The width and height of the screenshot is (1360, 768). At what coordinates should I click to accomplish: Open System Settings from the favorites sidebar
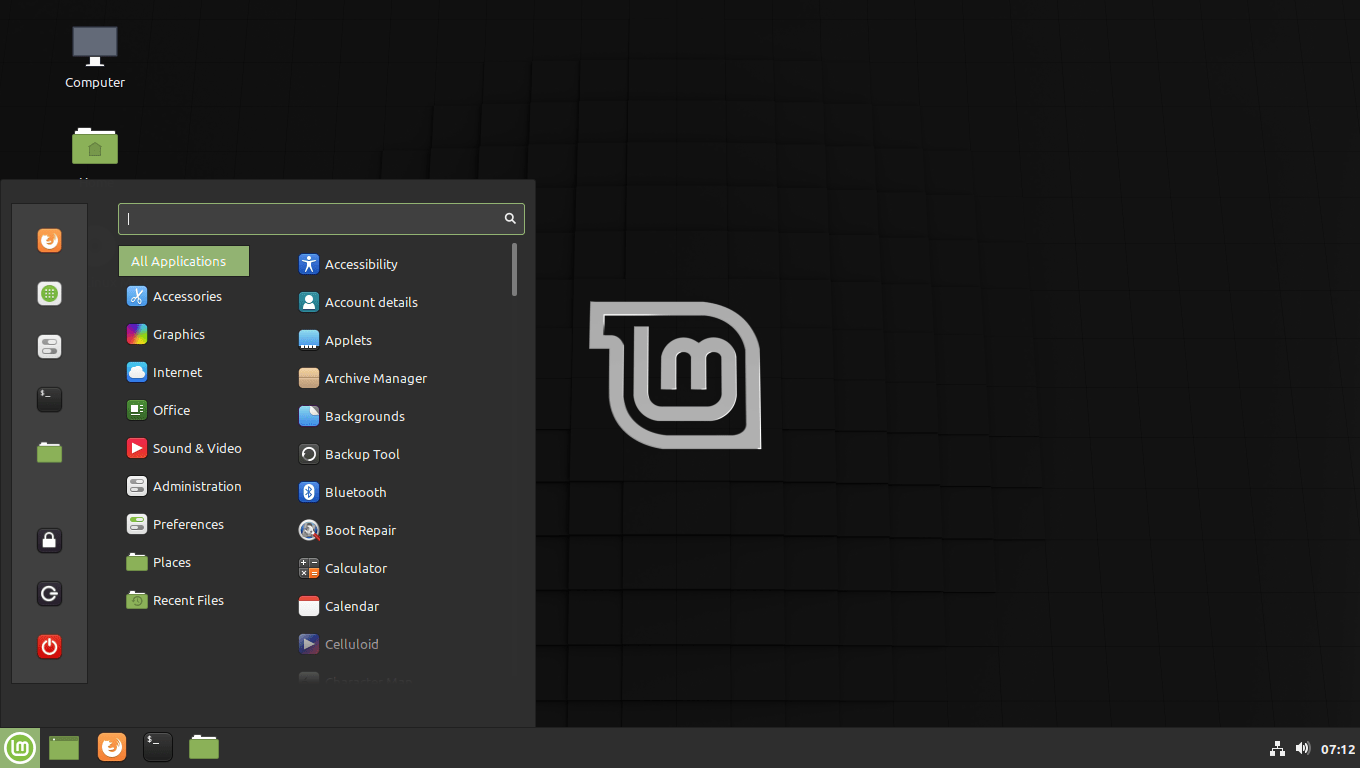point(49,346)
